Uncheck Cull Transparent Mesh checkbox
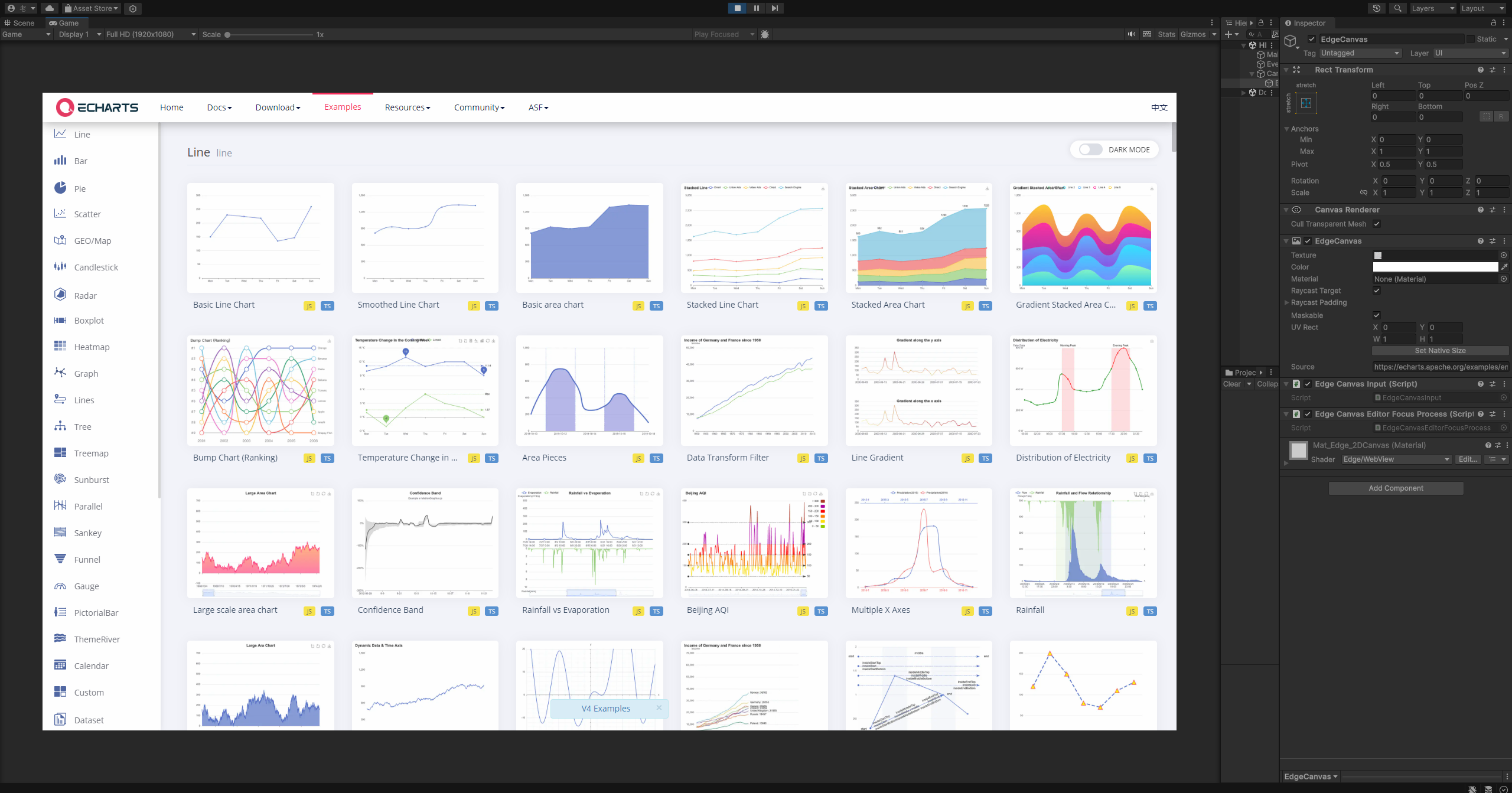1512x793 pixels. pyautogui.click(x=1377, y=224)
